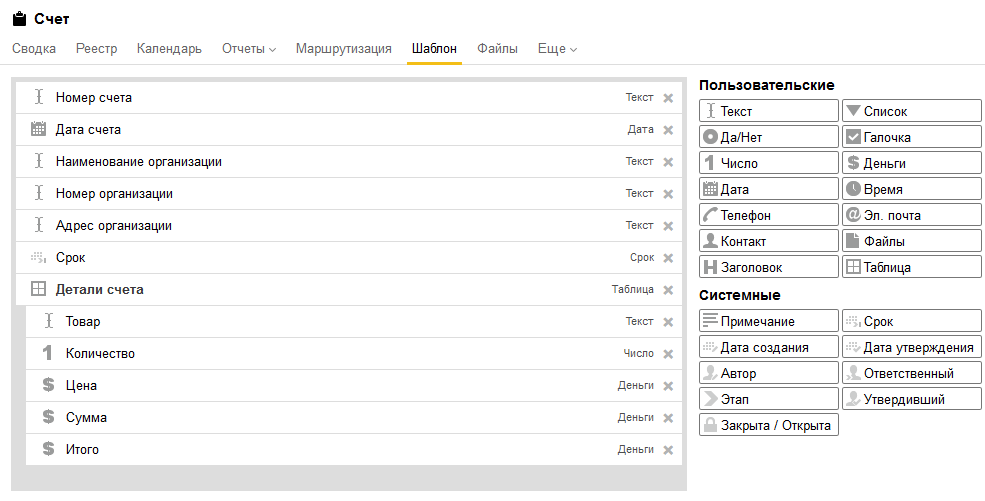Add a Да/Нет field
The height and width of the screenshot is (501, 985).
[768, 137]
